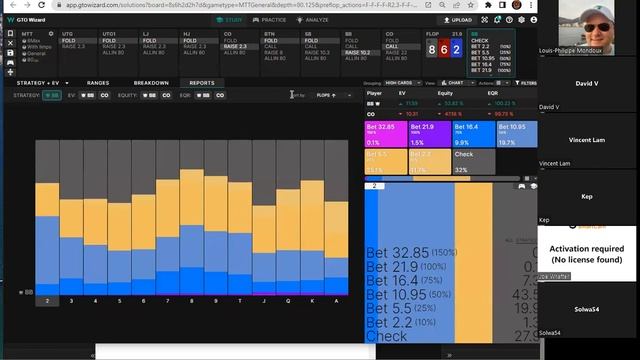Bookmark this page with the star icon
This screenshot has height=360, width=640.
point(471,5)
